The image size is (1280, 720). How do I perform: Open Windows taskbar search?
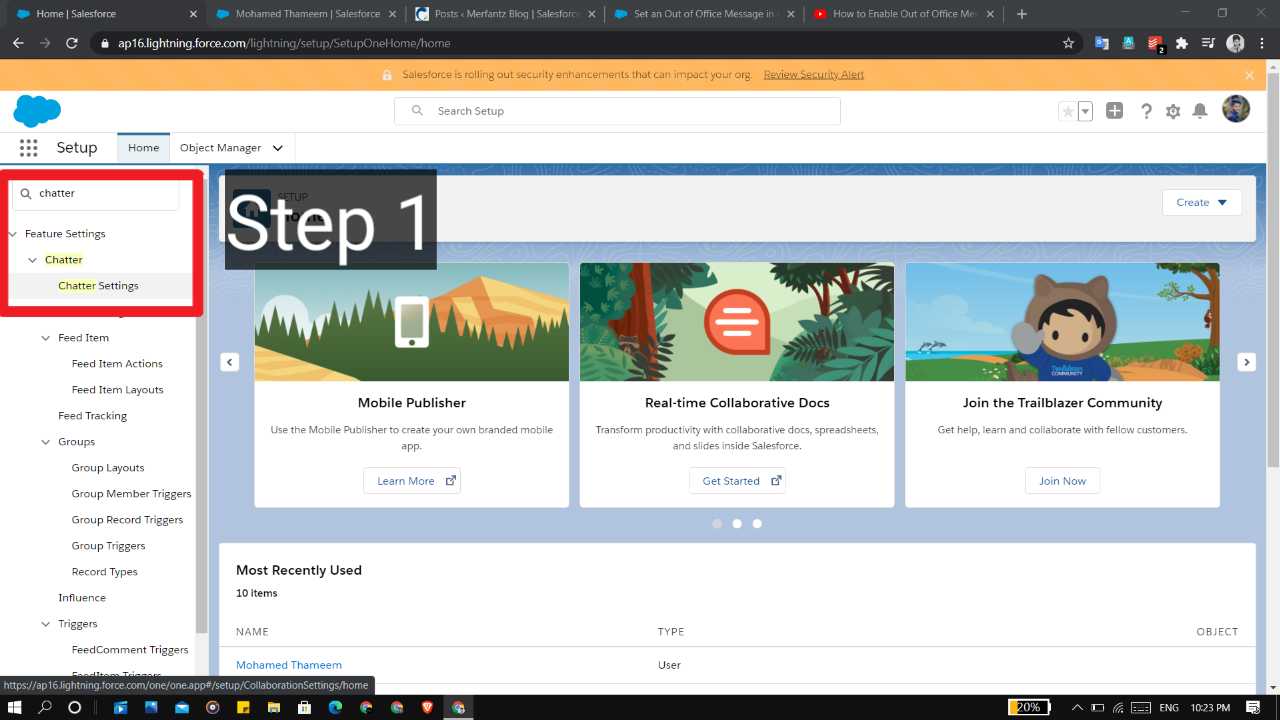click(45, 707)
